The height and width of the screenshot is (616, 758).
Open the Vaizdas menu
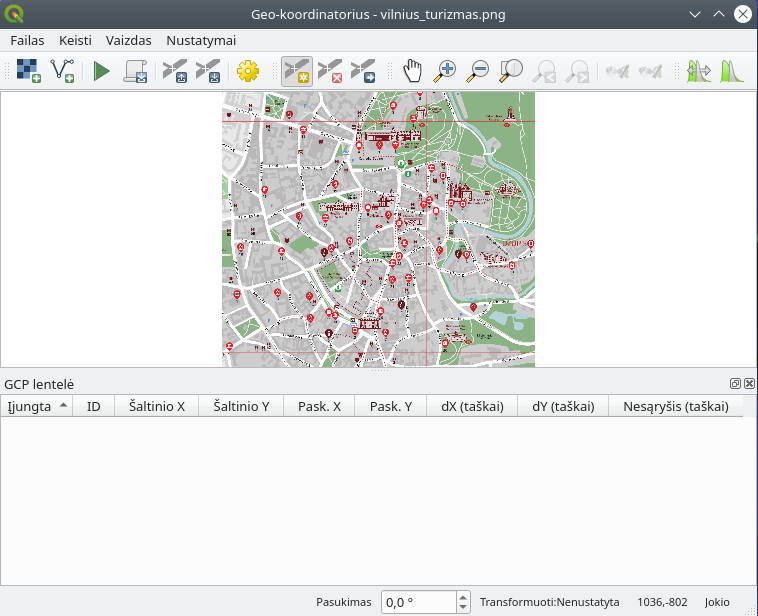click(x=129, y=41)
